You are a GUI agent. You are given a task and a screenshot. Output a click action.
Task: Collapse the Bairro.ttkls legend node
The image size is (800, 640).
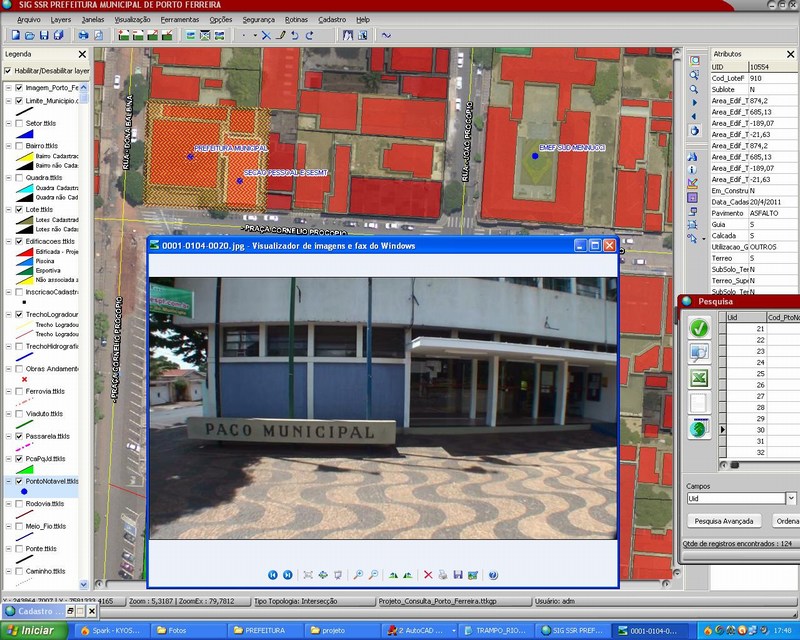[x=8, y=146]
